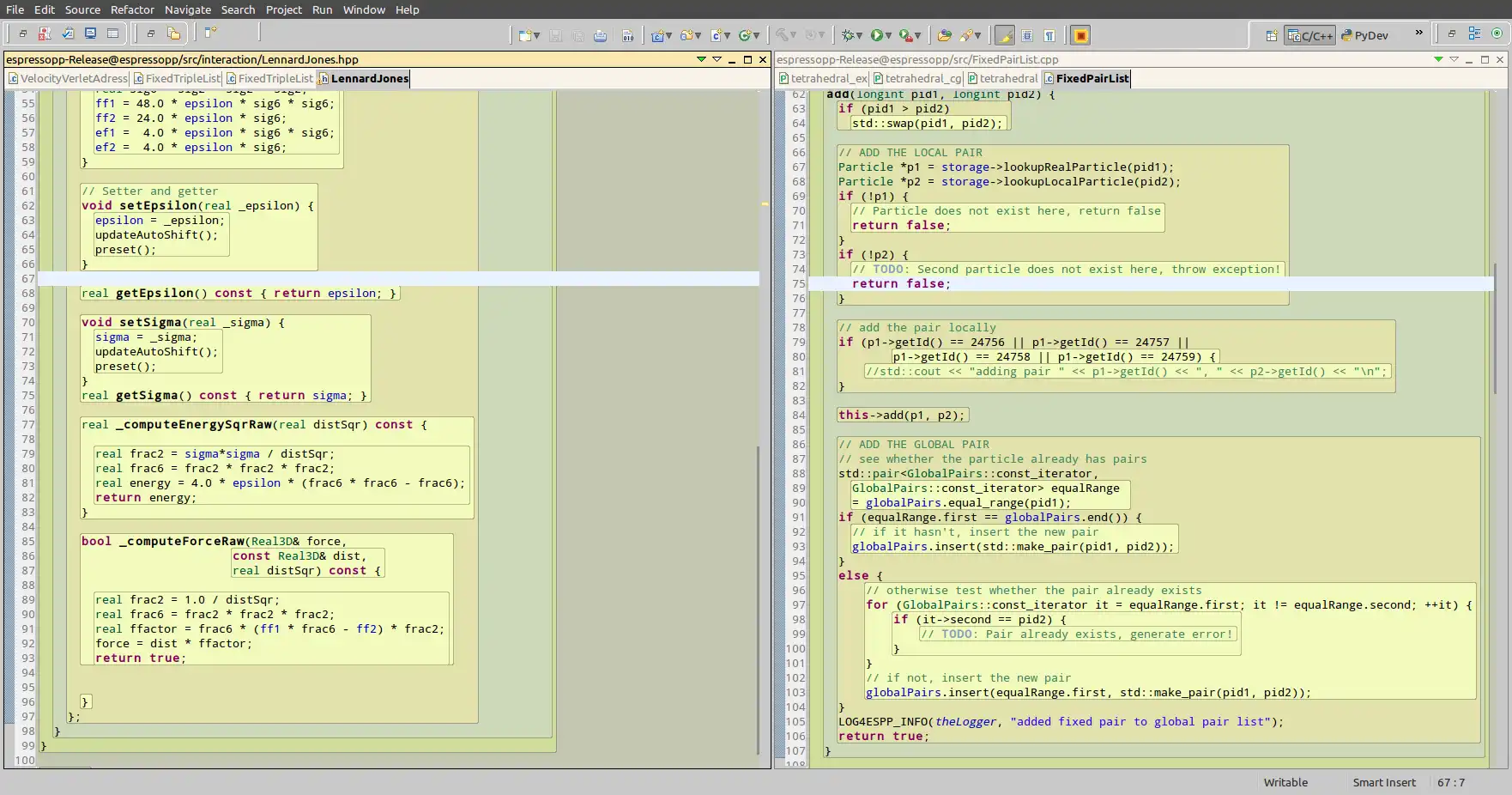Click the Smart Insert status bar entry
The width and height of the screenshot is (1512, 795).
(1384, 782)
